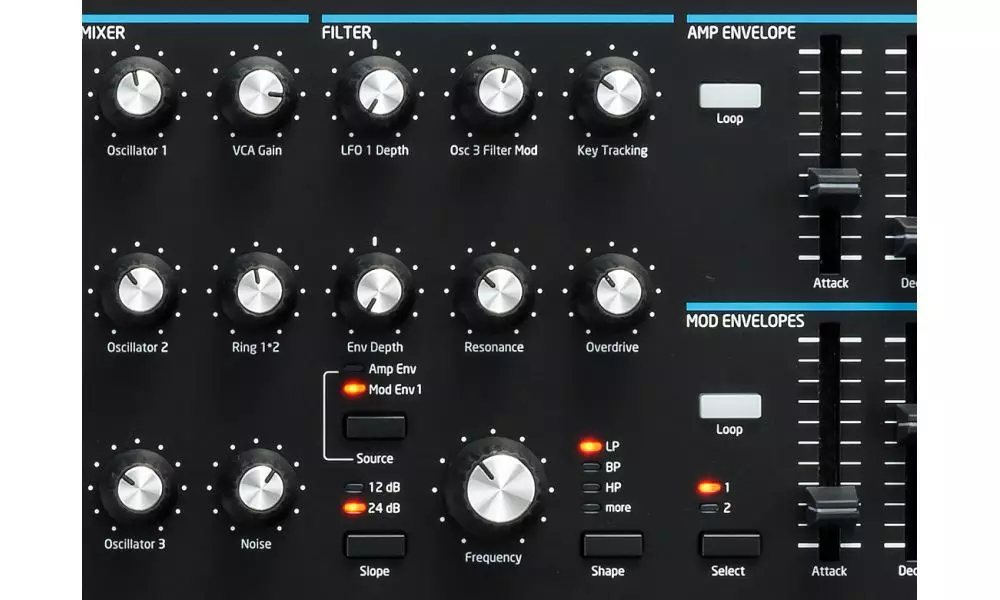1000x600 pixels.
Task: Click the Amp Env source LED
Action: pos(353,369)
